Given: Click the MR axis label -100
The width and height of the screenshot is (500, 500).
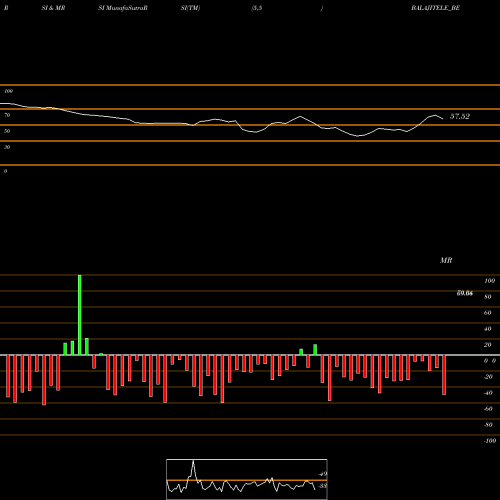Looking at the screenshot, I should click(489, 441).
